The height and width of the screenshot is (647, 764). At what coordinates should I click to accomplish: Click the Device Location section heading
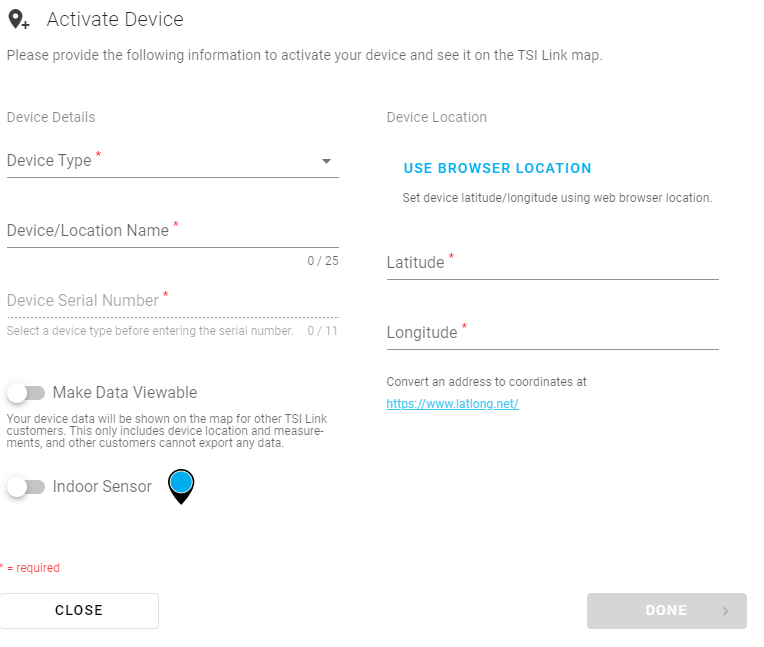click(437, 117)
